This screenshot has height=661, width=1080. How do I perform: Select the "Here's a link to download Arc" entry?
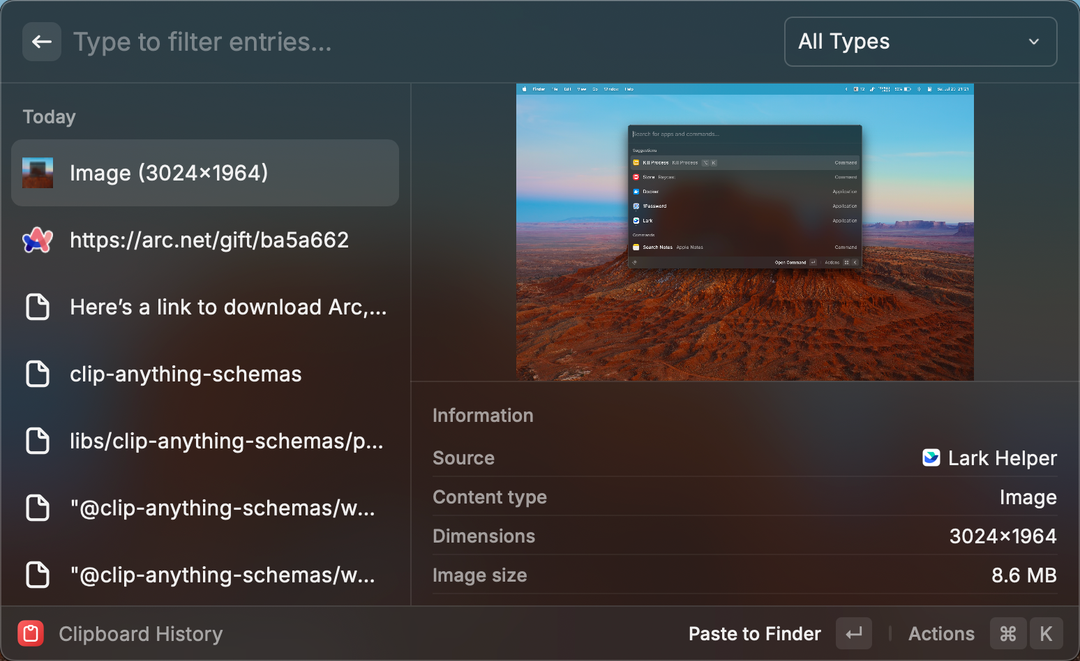228,307
